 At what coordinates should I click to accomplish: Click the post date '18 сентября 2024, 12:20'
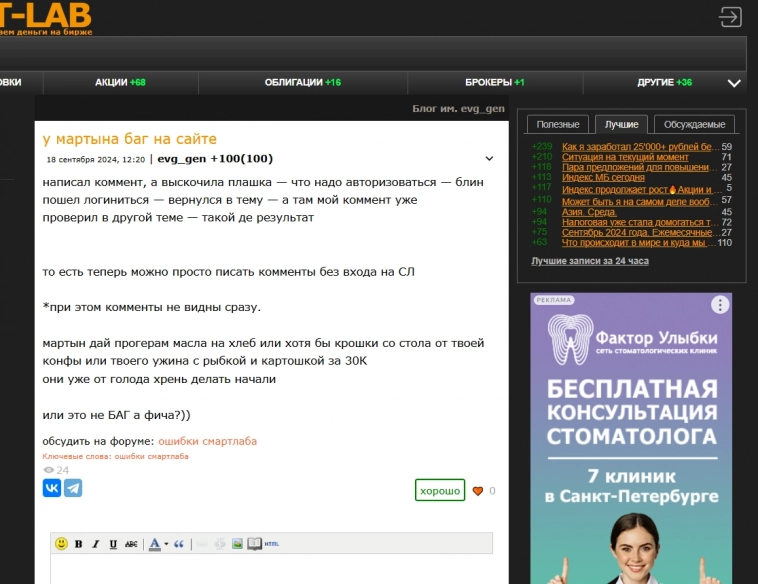click(x=96, y=160)
